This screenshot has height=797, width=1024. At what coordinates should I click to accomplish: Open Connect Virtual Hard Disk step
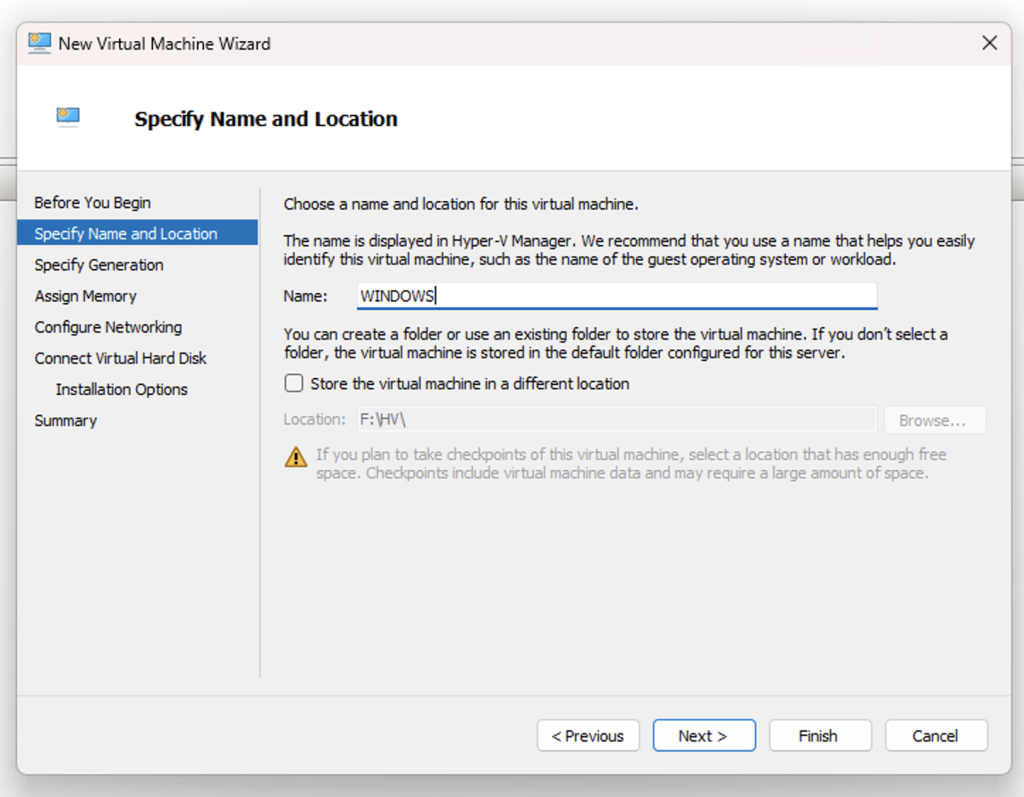[x=120, y=358]
